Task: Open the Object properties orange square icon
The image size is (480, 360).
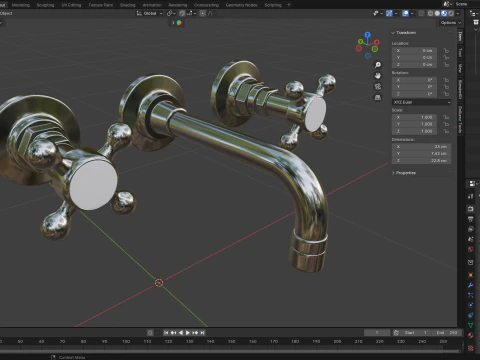Action: [471, 275]
